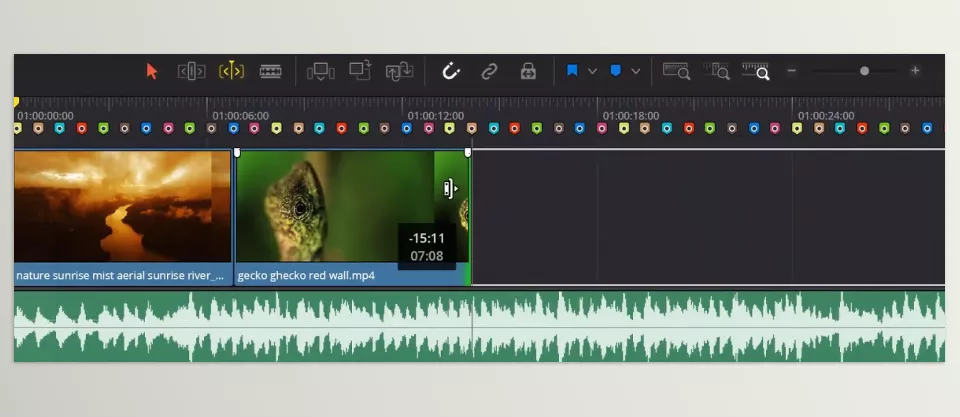Toggle Linked Selection chain icon

click(489, 72)
